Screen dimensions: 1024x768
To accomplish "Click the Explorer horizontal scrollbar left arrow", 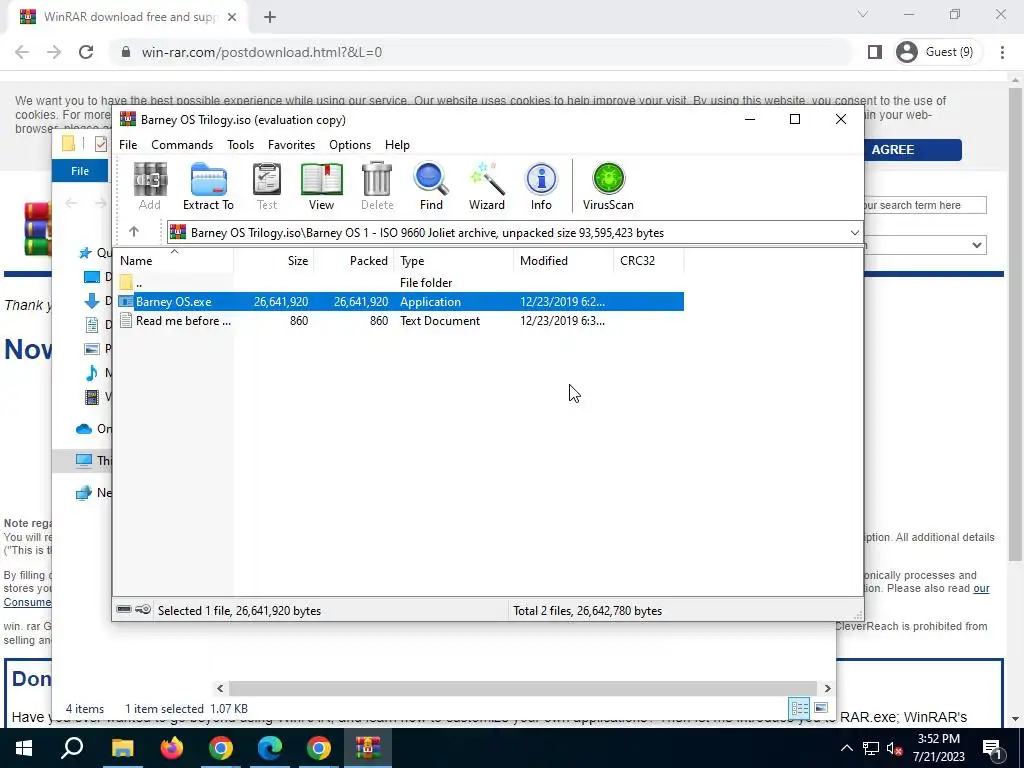I will tap(220, 688).
